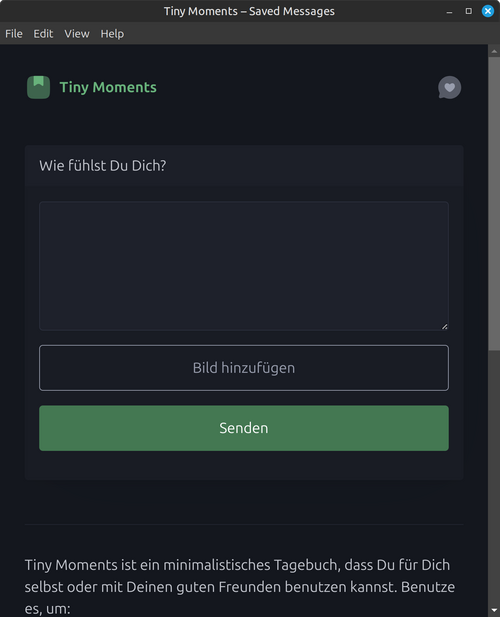Close the window with the blue X
500x617 pixels.
pyautogui.click(x=488, y=11)
